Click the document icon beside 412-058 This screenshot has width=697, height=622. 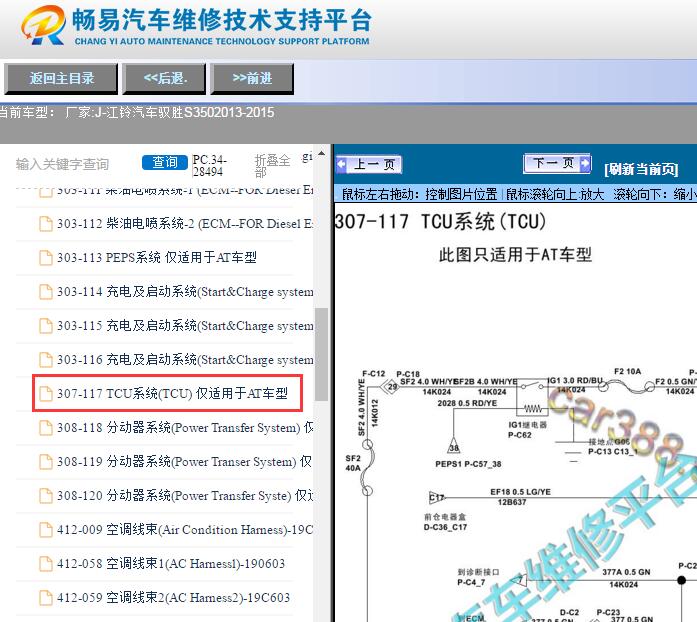pyautogui.click(x=46, y=564)
